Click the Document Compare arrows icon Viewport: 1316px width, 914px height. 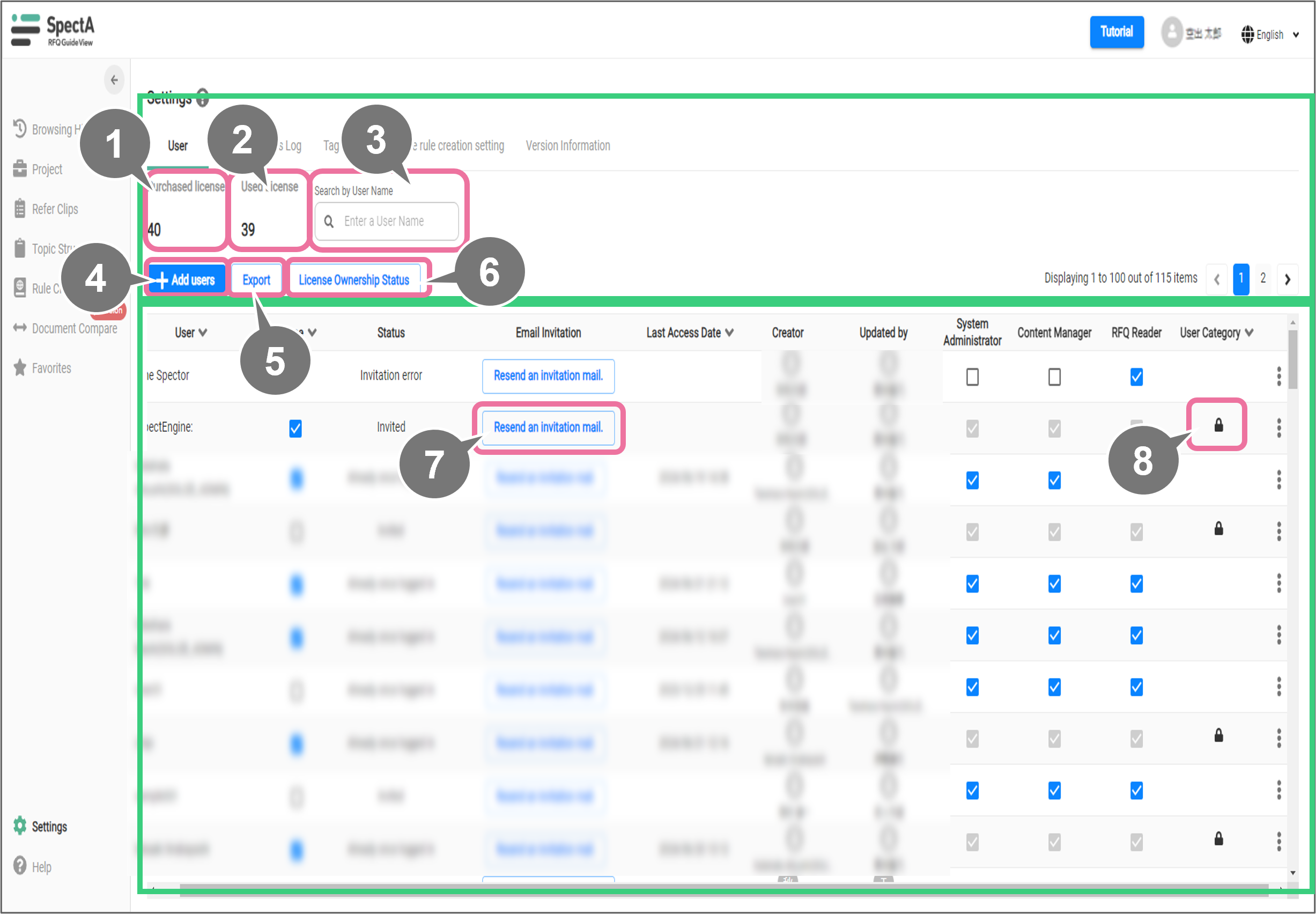(20, 328)
